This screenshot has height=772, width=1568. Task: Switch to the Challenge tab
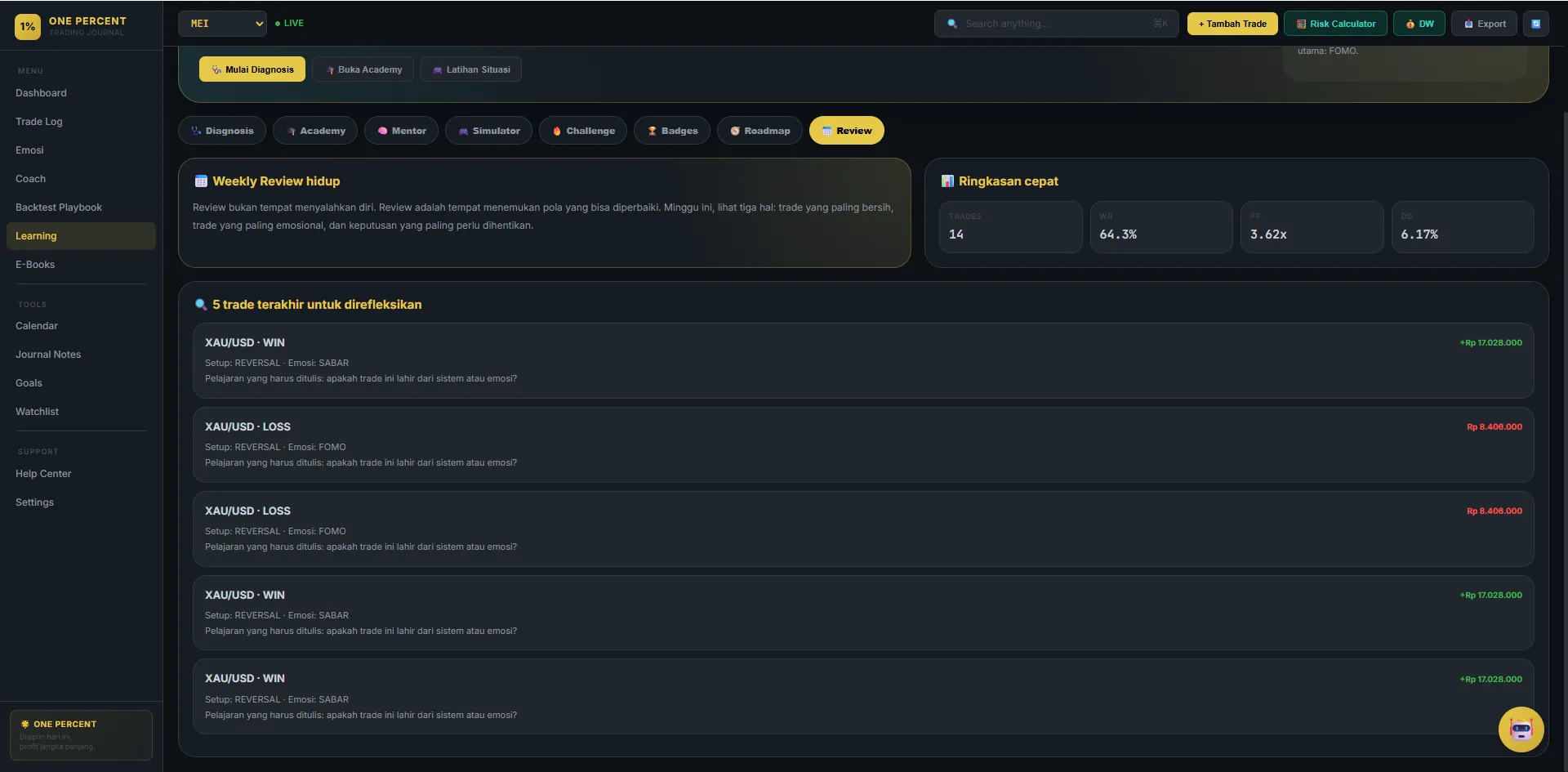pos(583,131)
